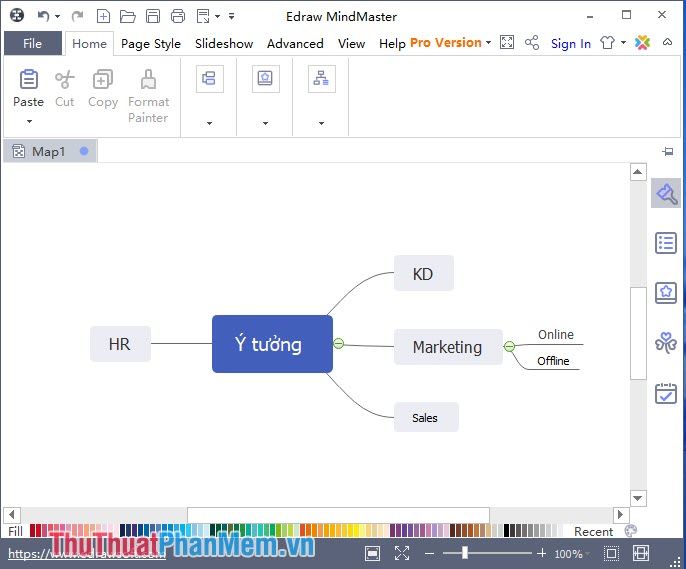This screenshot has height=569, width=686.
Task: Select the Sales topic node
Action: tap(425, 418)
